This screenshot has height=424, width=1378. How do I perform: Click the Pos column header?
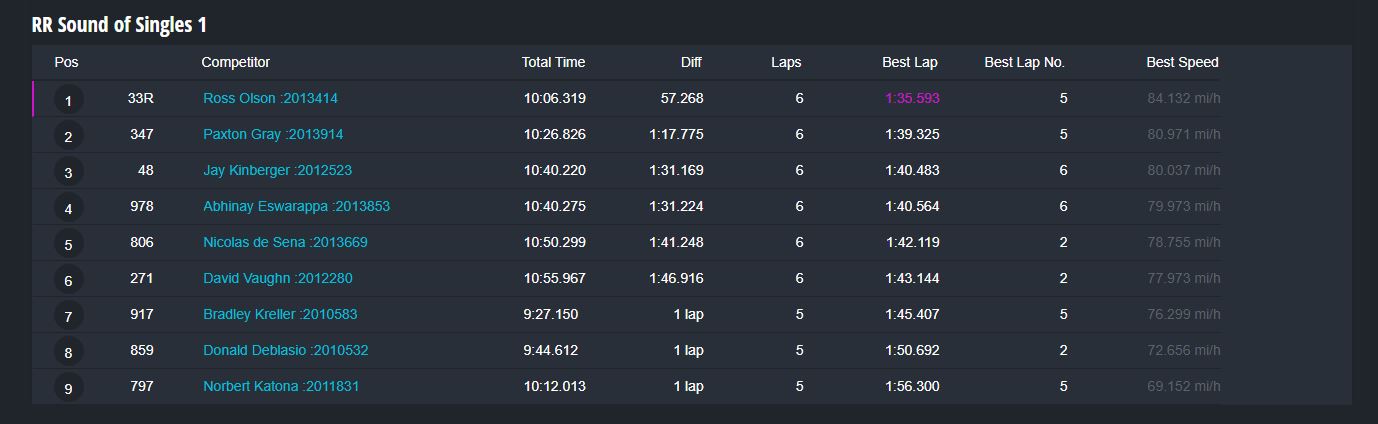(66, 62)
